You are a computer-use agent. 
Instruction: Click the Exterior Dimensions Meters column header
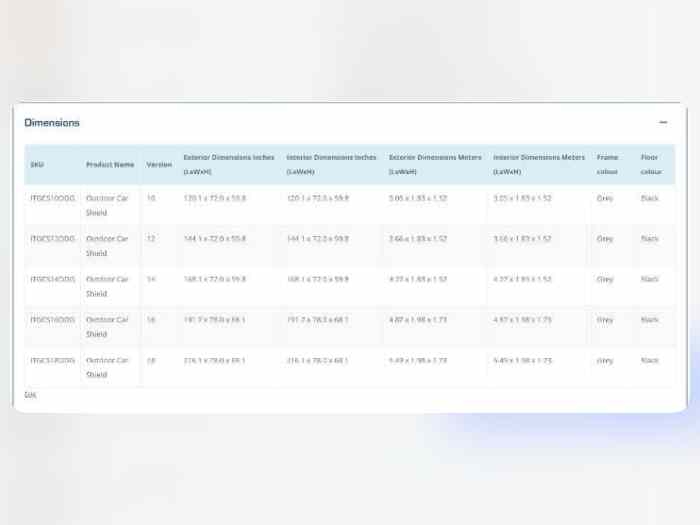point(435,164)
